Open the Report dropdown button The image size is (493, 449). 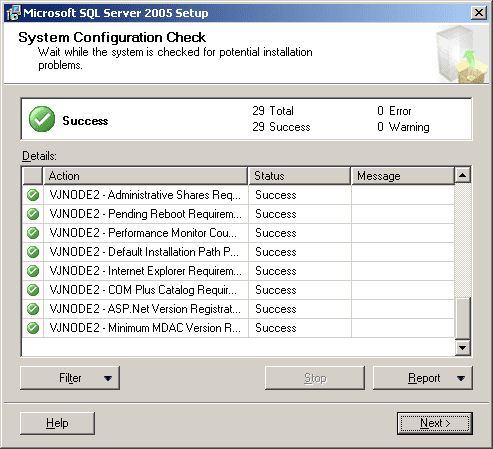[423, 378]
